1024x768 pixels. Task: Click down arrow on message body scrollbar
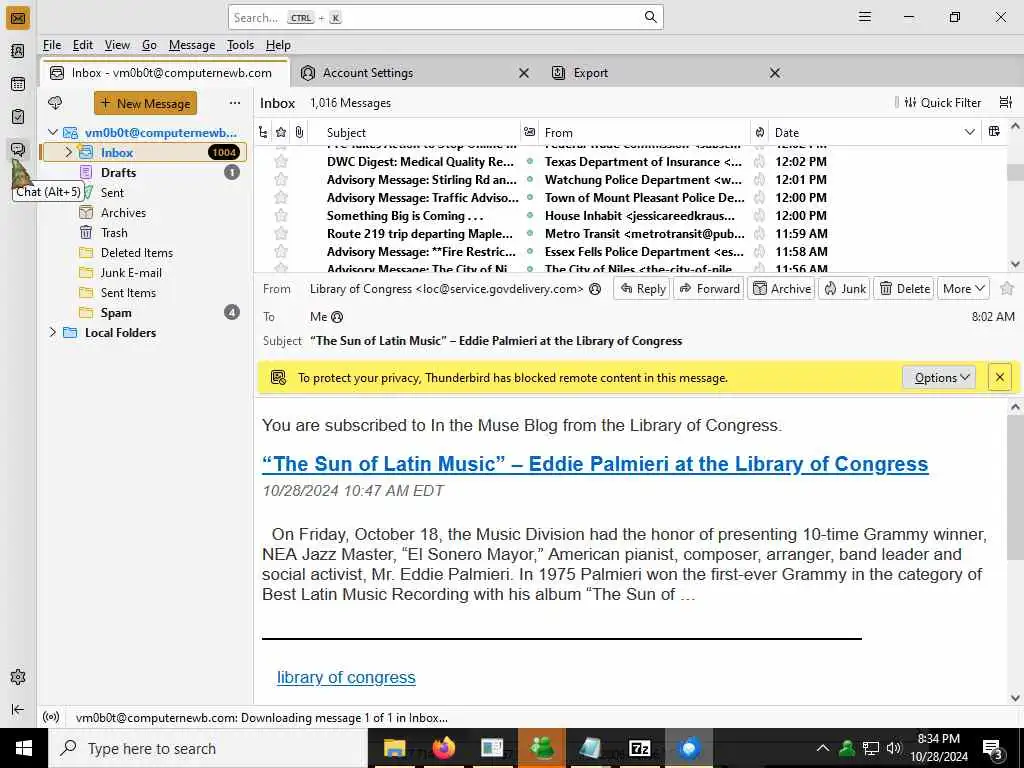[x=1015, y=697]
